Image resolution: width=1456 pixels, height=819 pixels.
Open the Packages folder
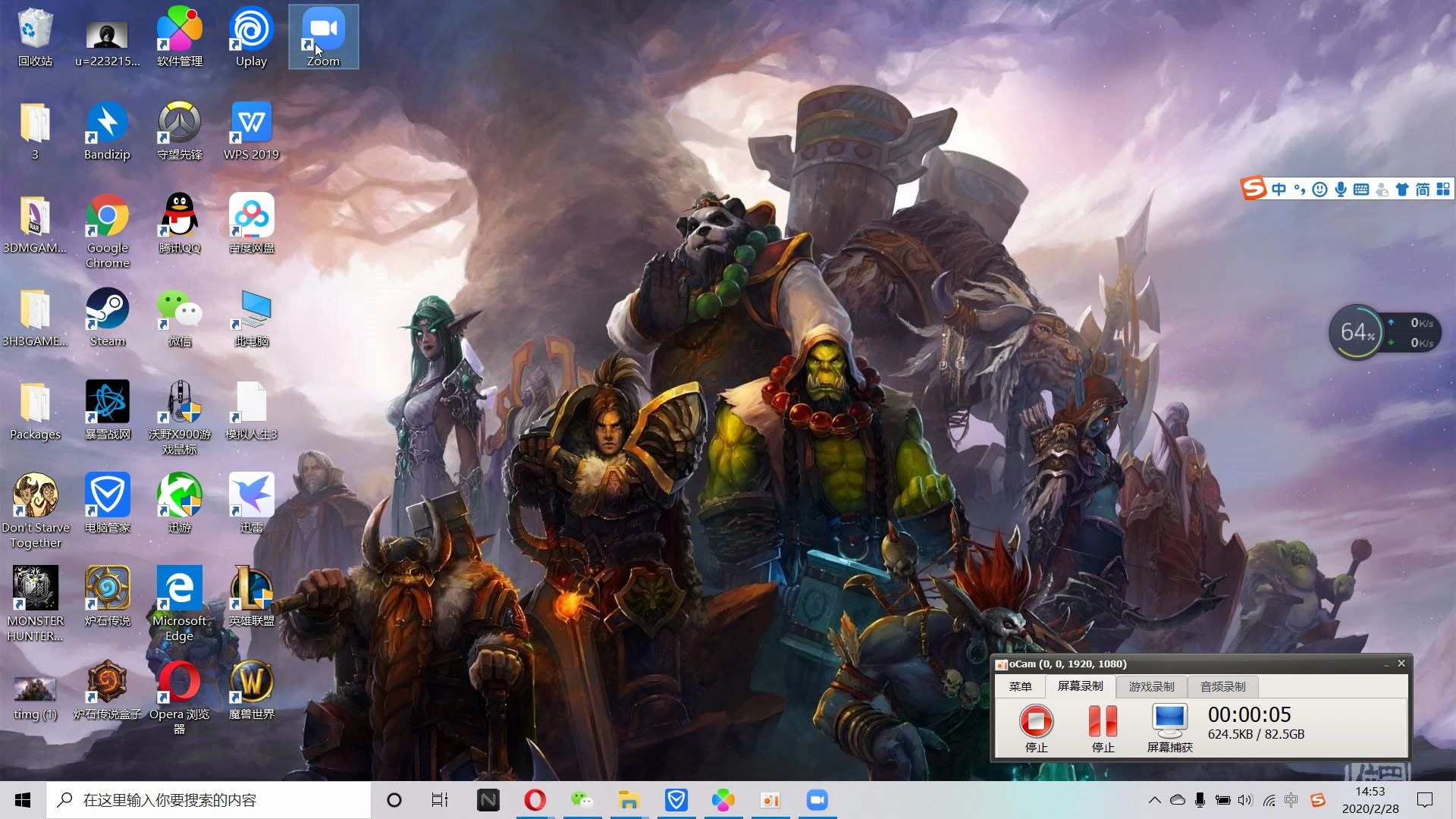coord(35,410)
